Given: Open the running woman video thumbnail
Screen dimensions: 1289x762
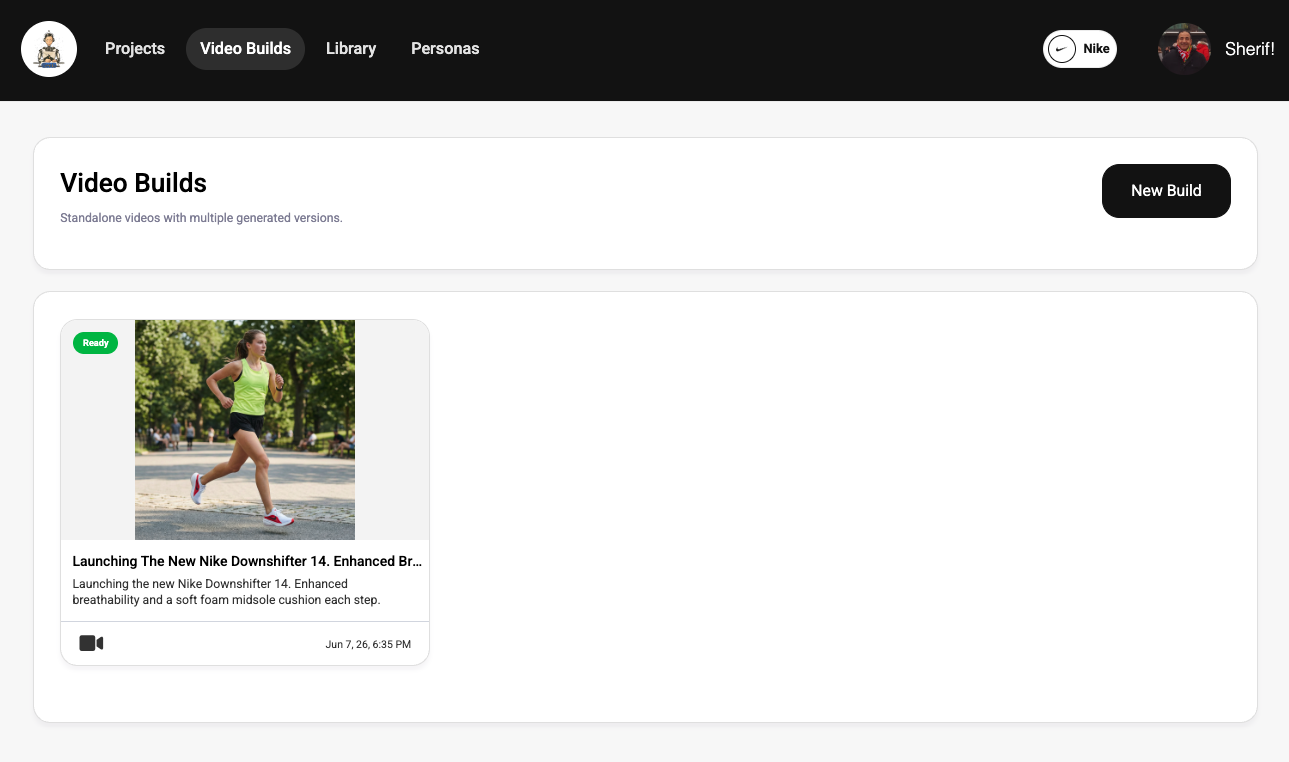Looking at the screenshot, I should (245, 430).
